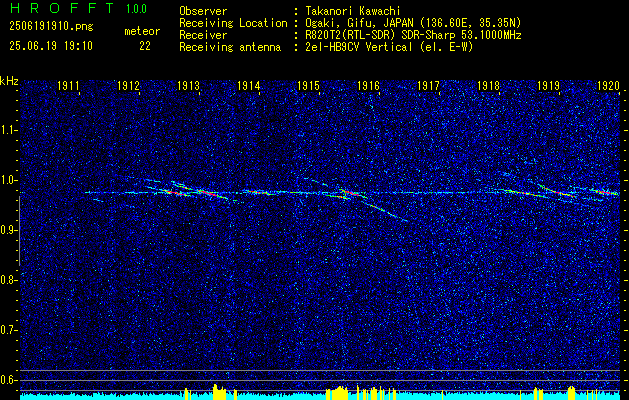This screenshot has width=629, height=400.
Task: Click the name Takanori Kawachi
Action: 351,11
